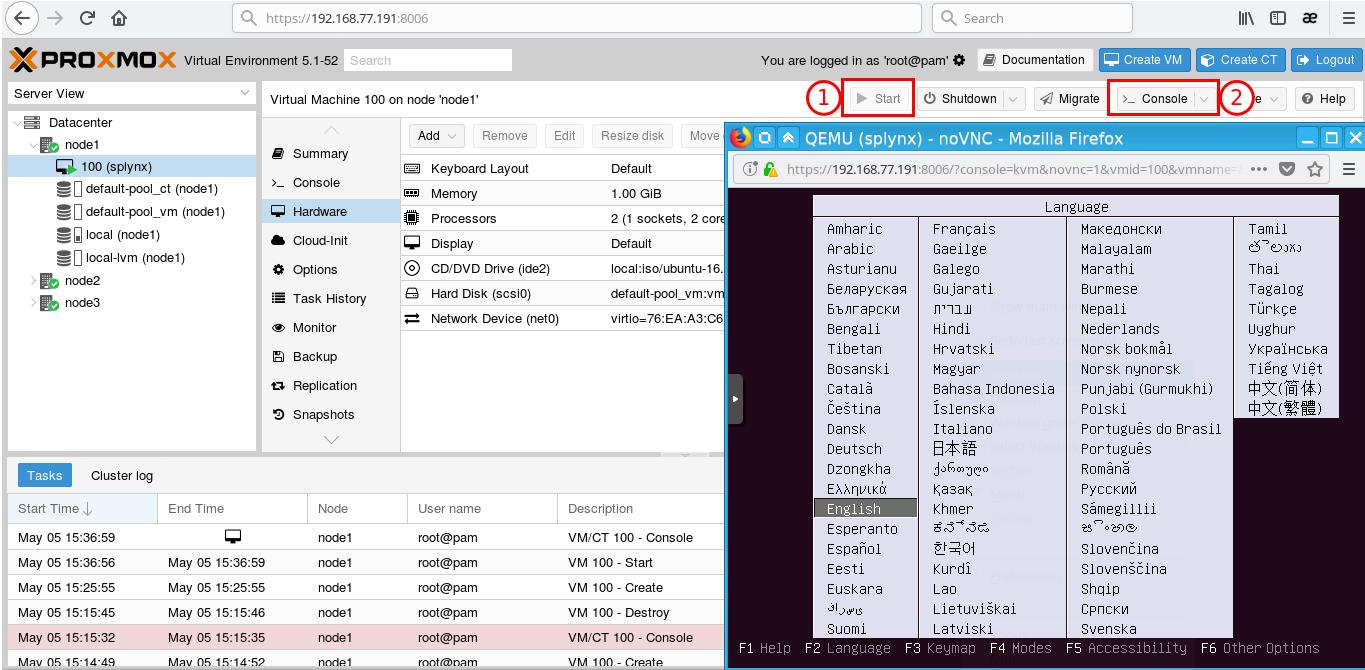Expand the Console dropdown arrow
The image size is (1365, 670).
[1204, 99]
